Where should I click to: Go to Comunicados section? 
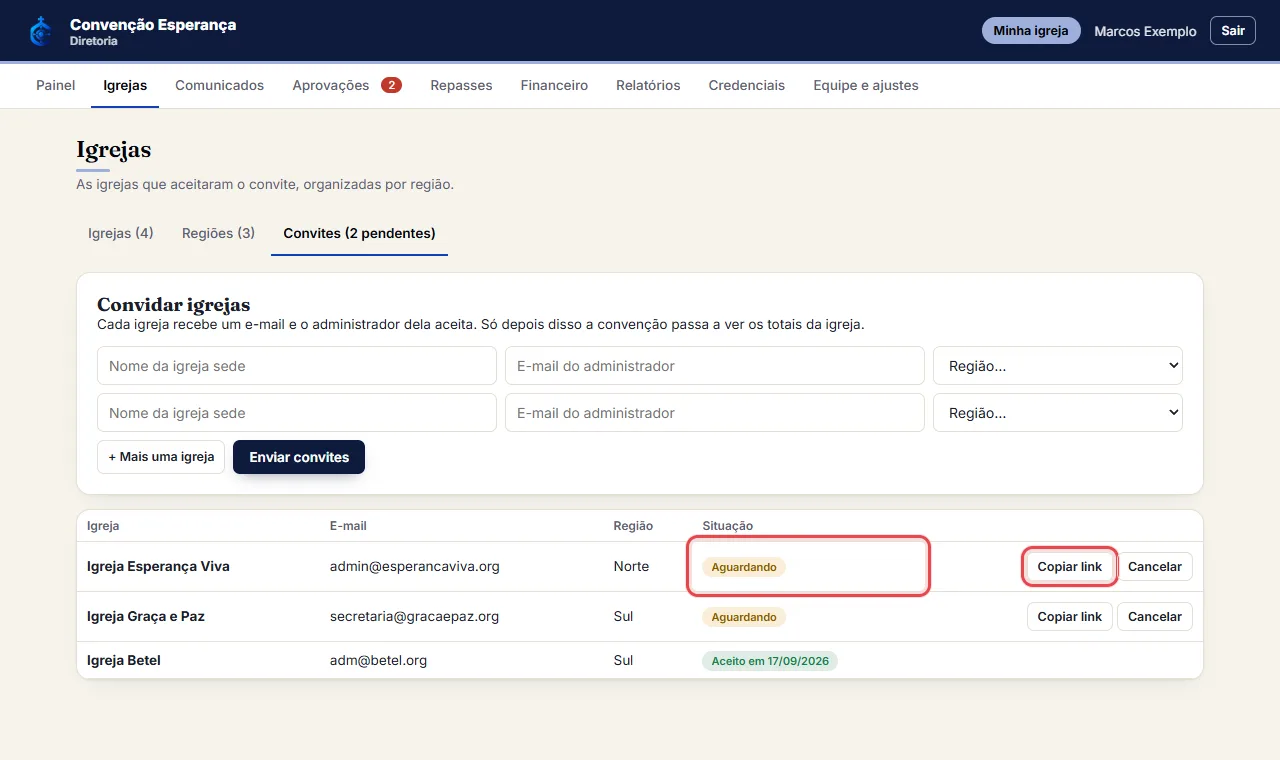pyautogui.click(x=219, y=85)
